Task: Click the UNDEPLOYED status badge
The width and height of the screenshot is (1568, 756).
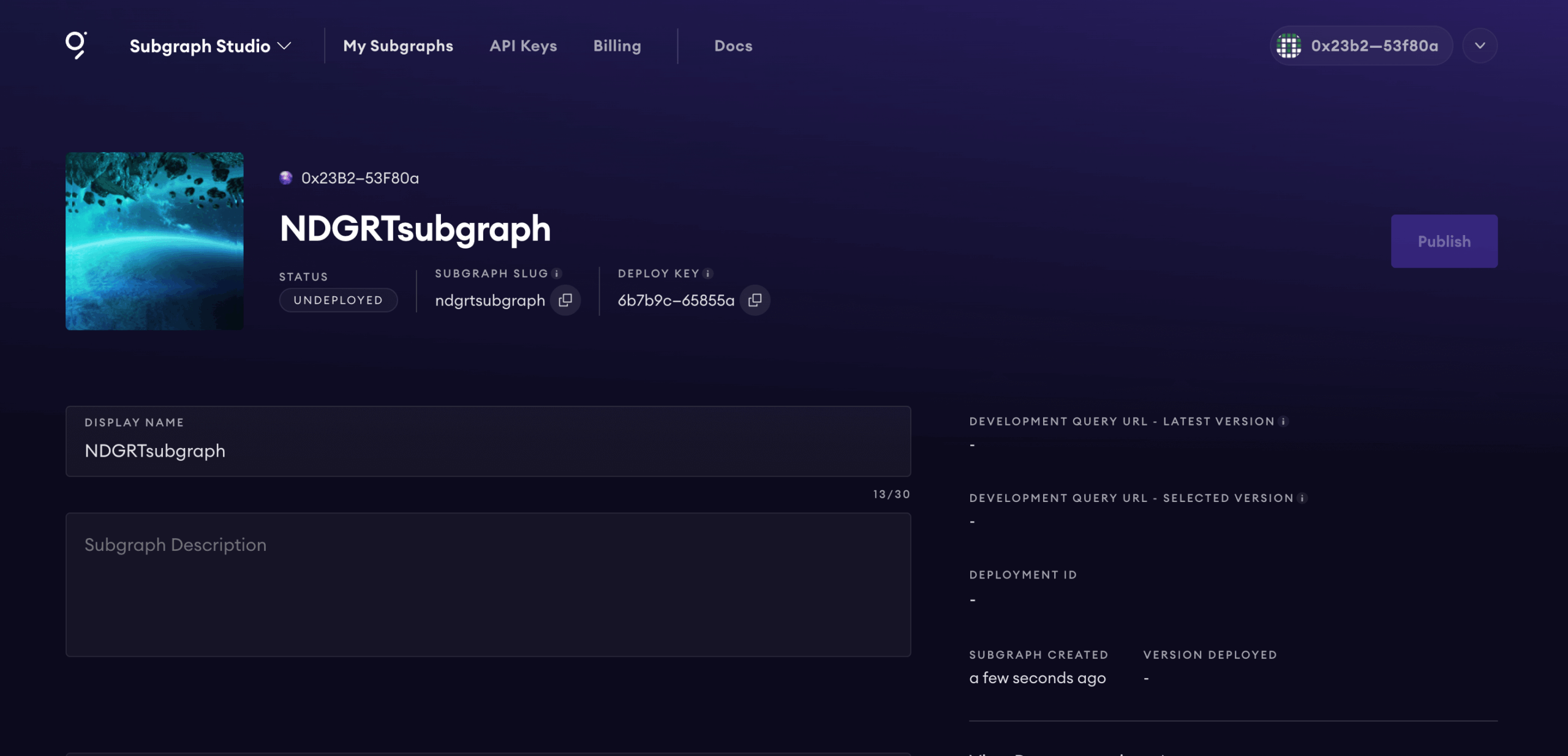Action: click(338, 301)
